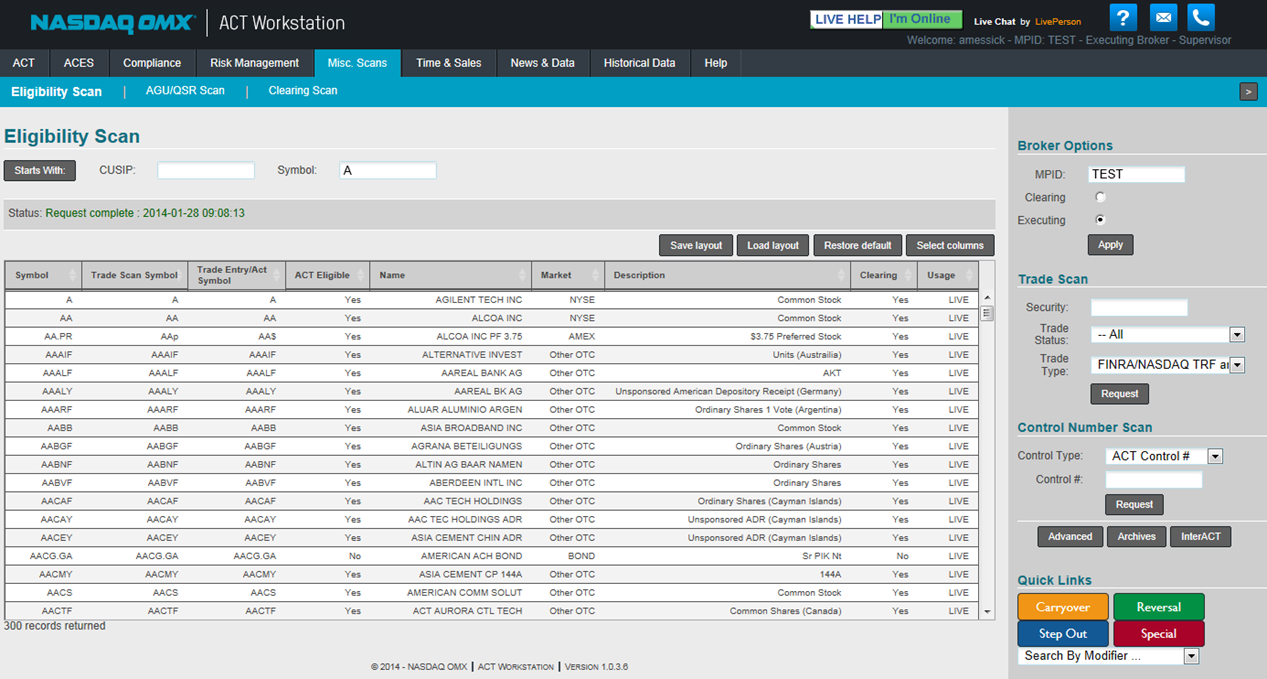The width and height of the screenshot is (1267, 679).
Task: Click the orange Carryover quick link
Action: click(x=1063, y=607)
